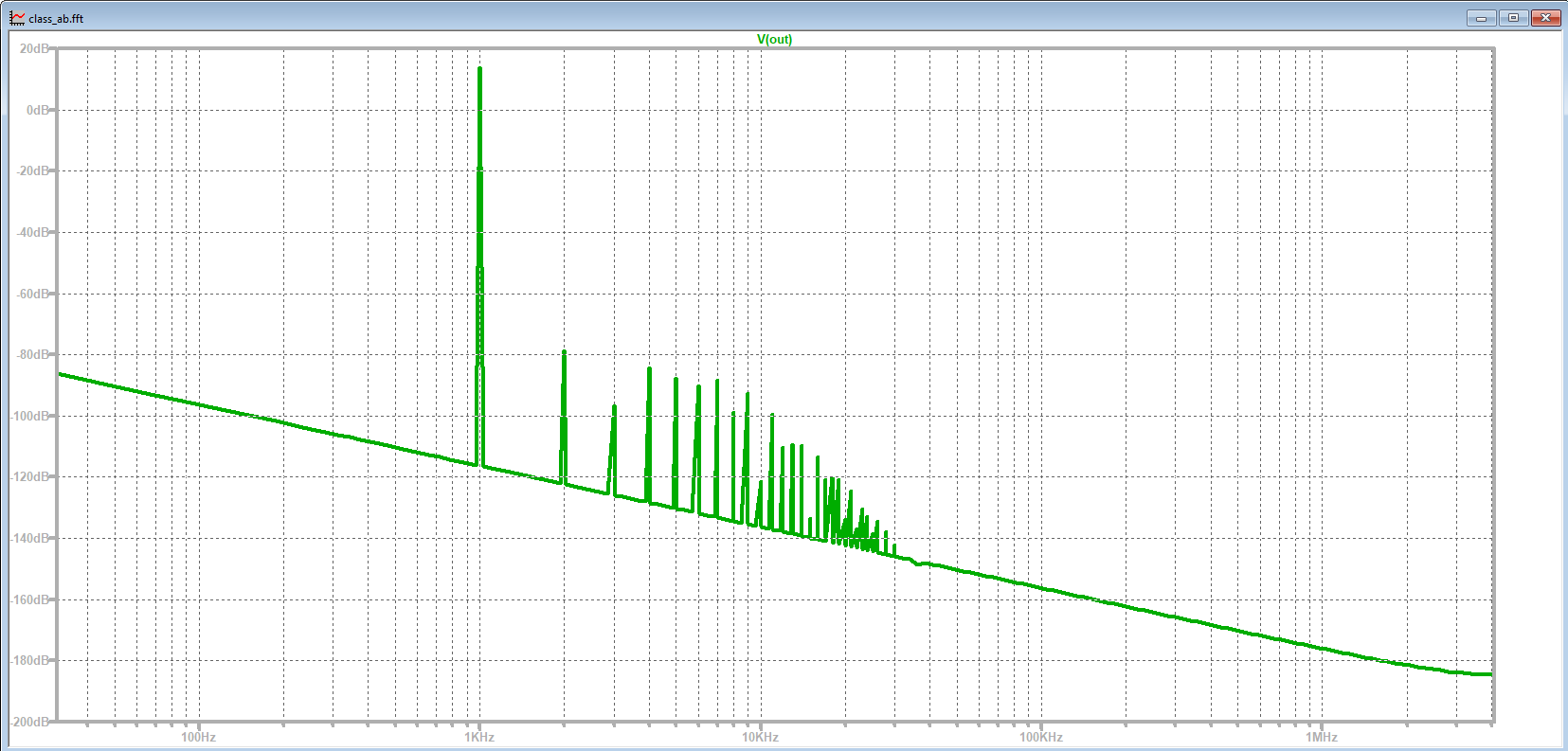Click the 100KHz frequency label
This screenshot has height=751, width=1568.
pos(1041,737)
